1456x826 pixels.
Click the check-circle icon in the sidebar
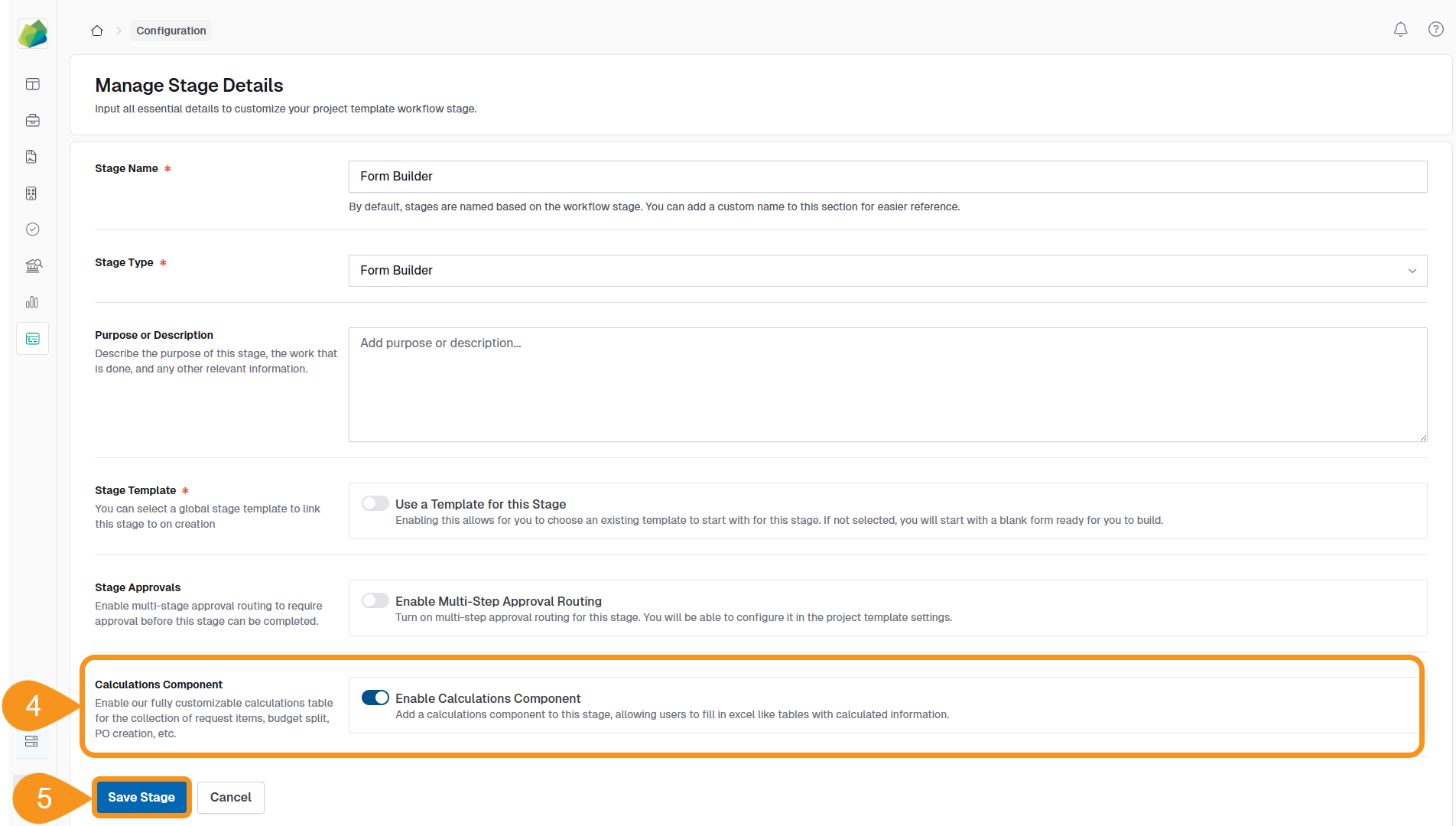(32, 229)
